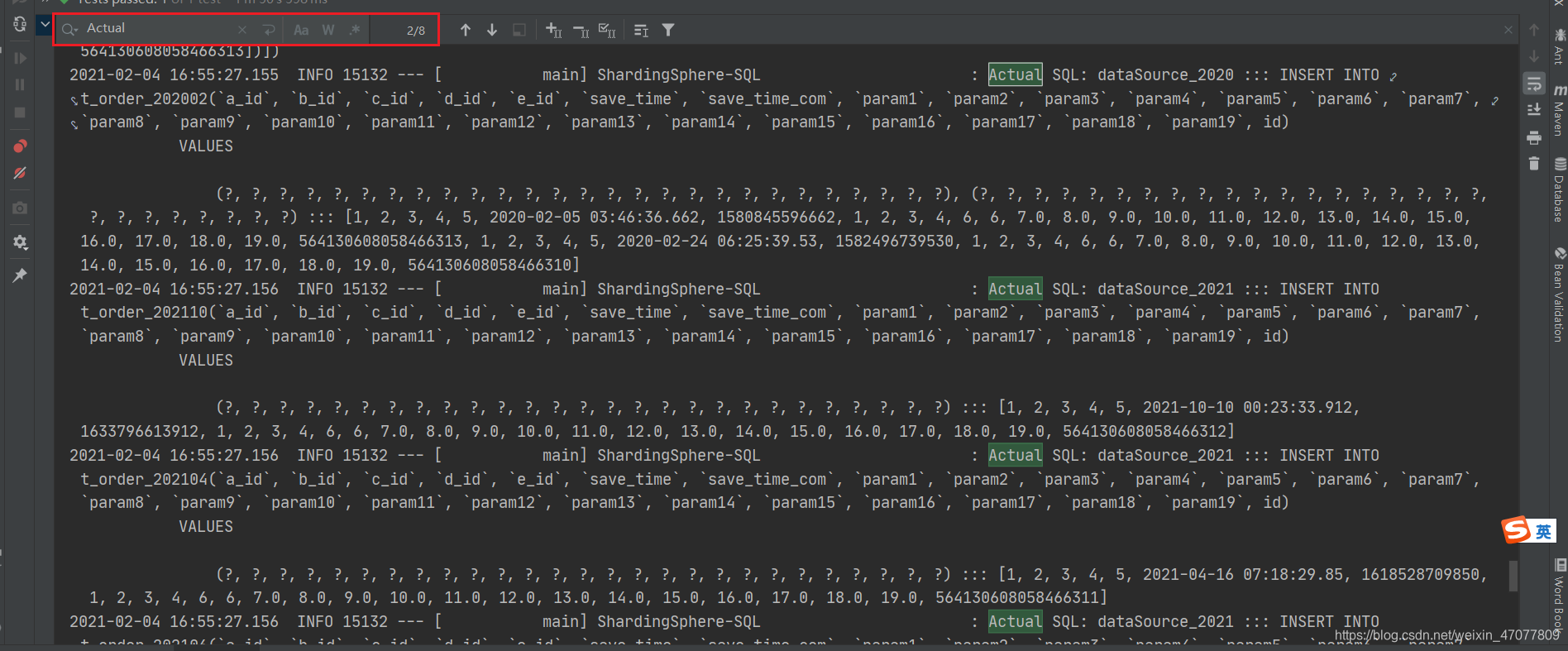Screen dimensions: 1568x651
Task: Clear the "Actual" search text
Action: pos(242,30)
